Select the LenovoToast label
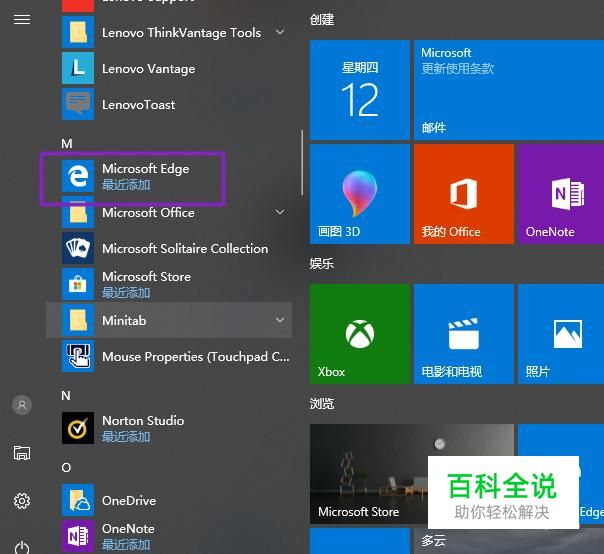The image size is (604, 554). coord(139,104)
